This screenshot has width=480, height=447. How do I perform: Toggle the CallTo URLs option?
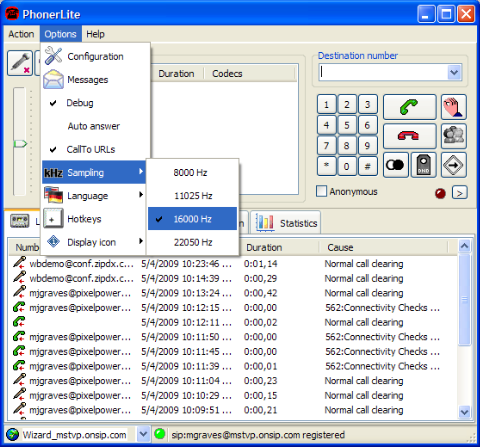click(x=93, y=149)
